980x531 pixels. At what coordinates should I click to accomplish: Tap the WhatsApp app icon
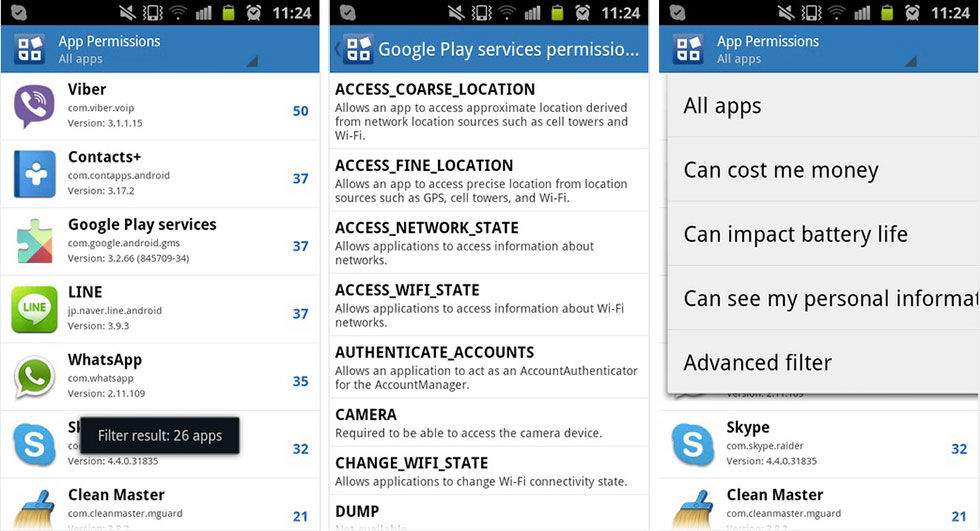point(34,377)
